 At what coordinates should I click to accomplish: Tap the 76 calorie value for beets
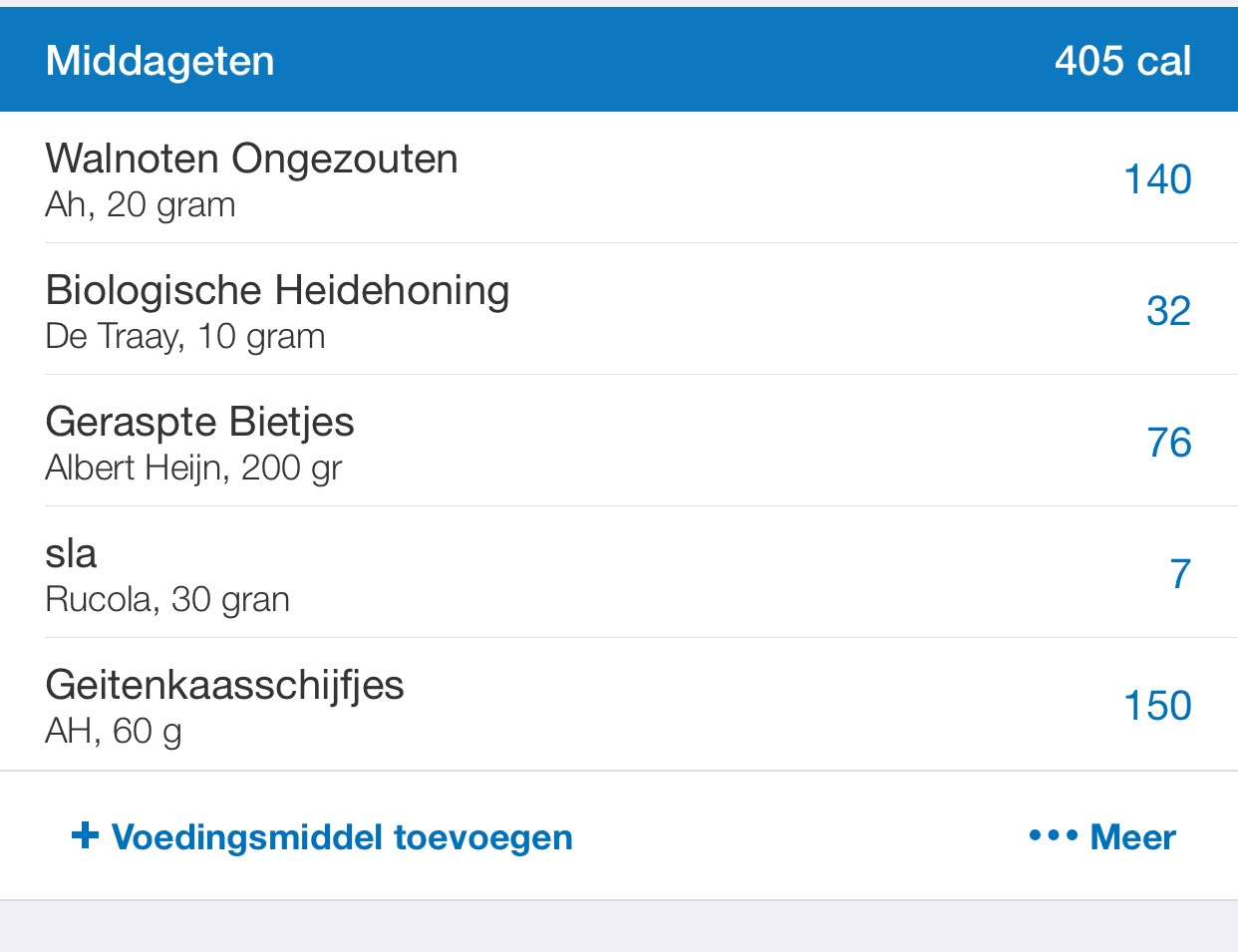tap(1168, 443)
